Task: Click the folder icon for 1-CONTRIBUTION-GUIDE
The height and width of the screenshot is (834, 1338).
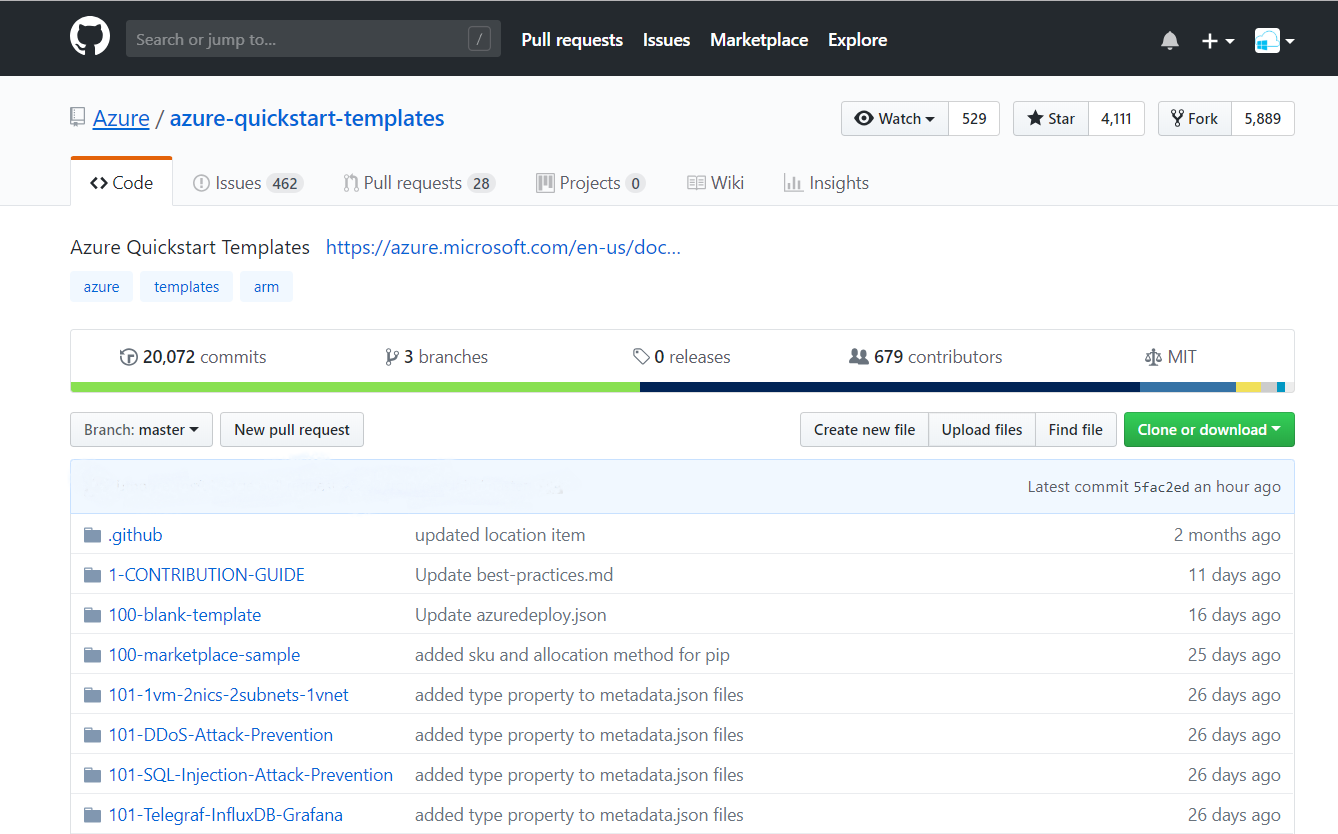Action: click(93, 575)
